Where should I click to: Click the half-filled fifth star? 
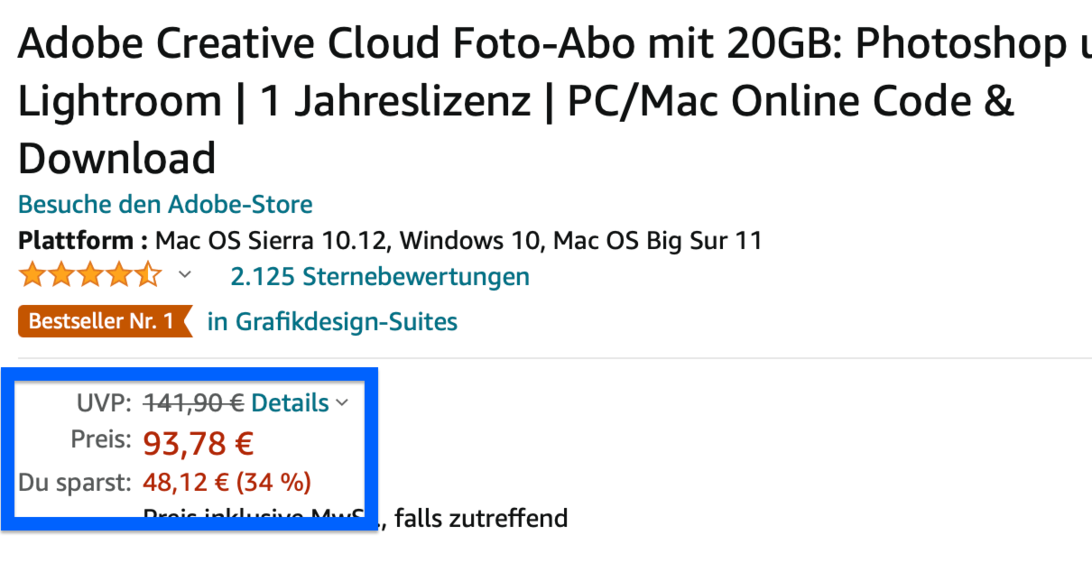click(x=148, y=275)
